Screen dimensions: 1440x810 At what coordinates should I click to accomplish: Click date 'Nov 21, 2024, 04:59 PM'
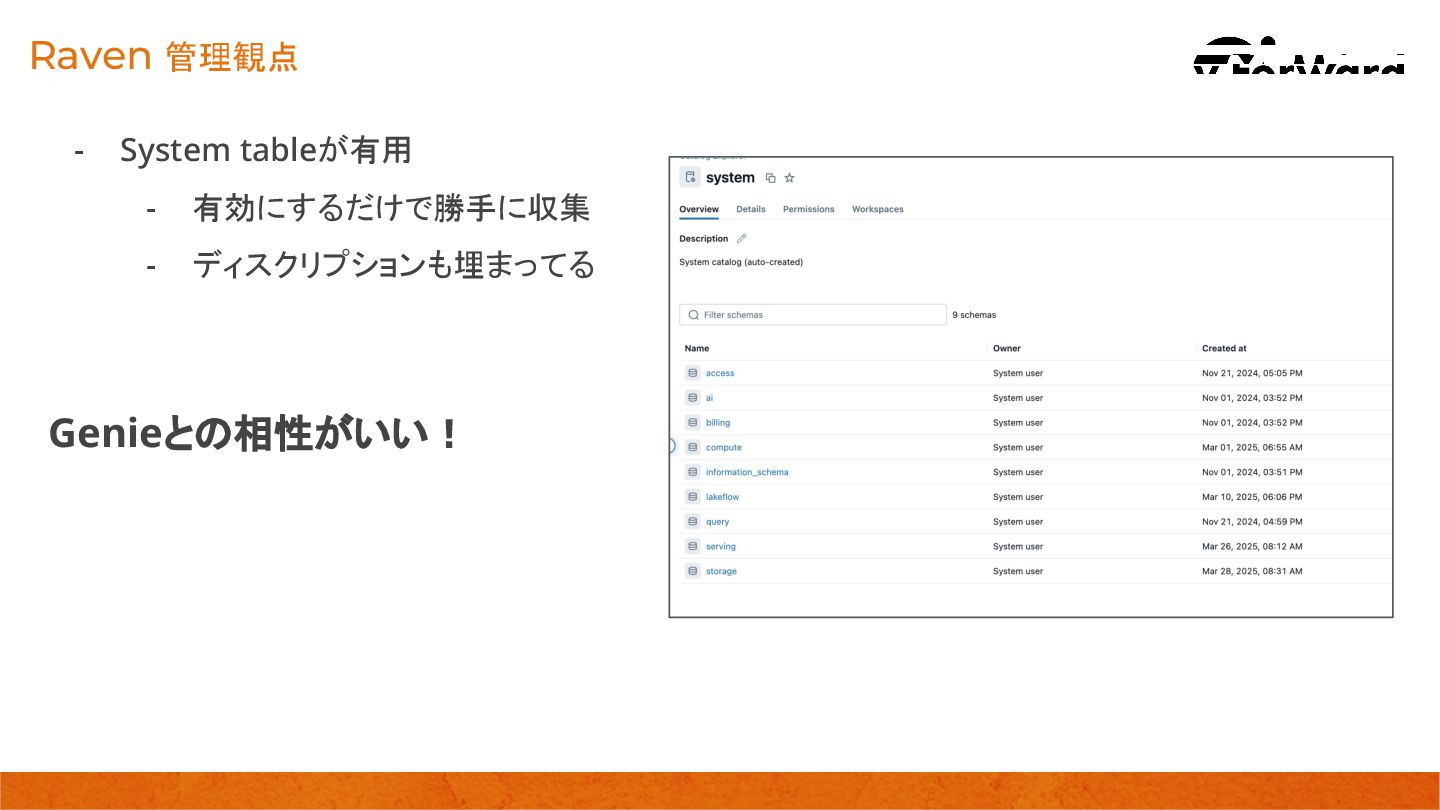(1252, 522)
